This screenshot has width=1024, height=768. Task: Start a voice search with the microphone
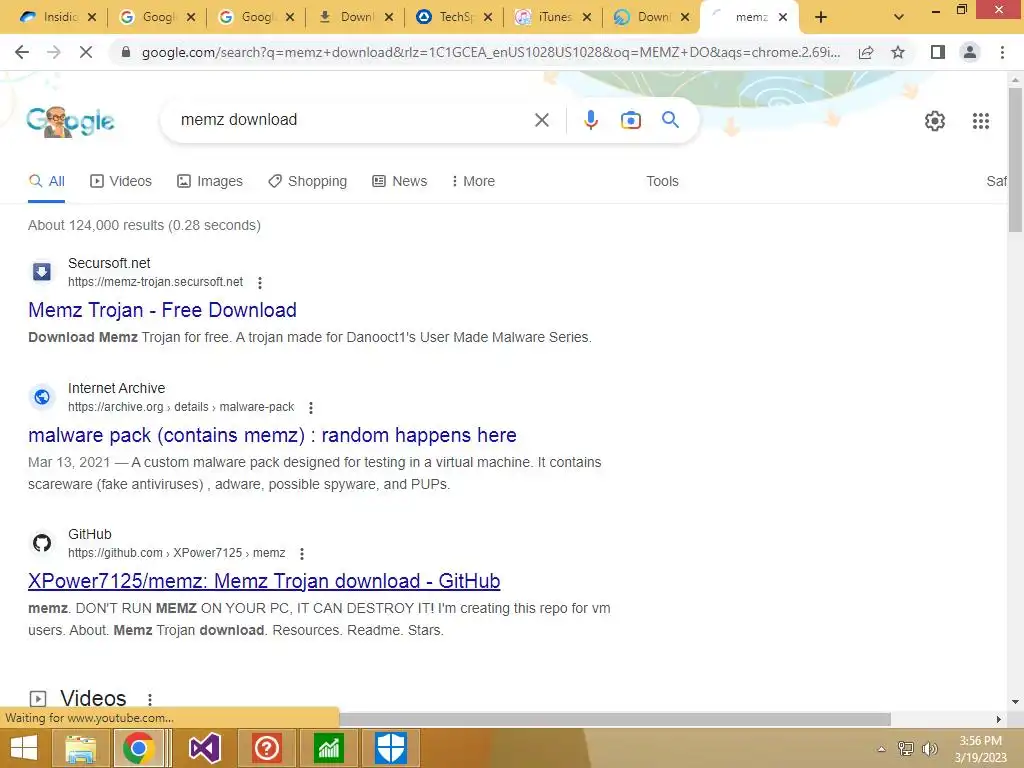click(x=590, y=120)
